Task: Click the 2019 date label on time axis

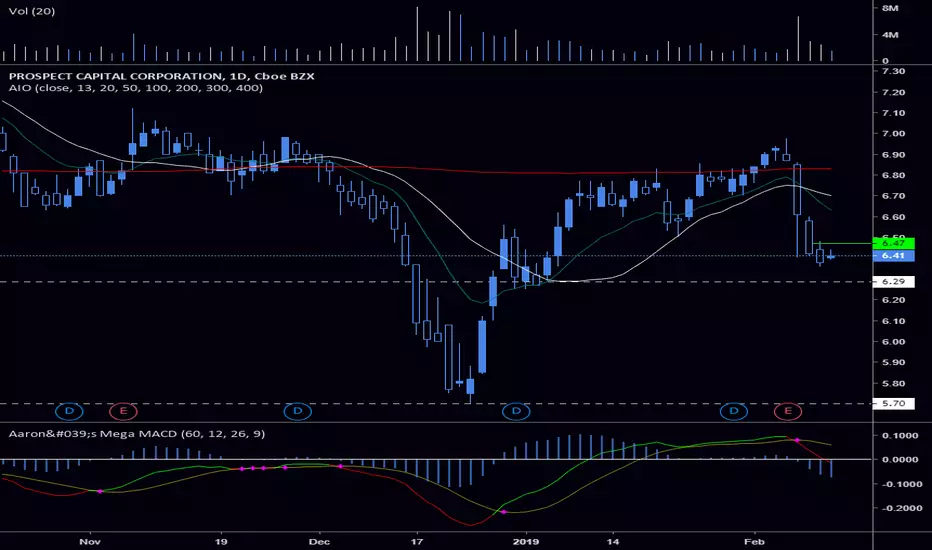Action: (525, 541)
